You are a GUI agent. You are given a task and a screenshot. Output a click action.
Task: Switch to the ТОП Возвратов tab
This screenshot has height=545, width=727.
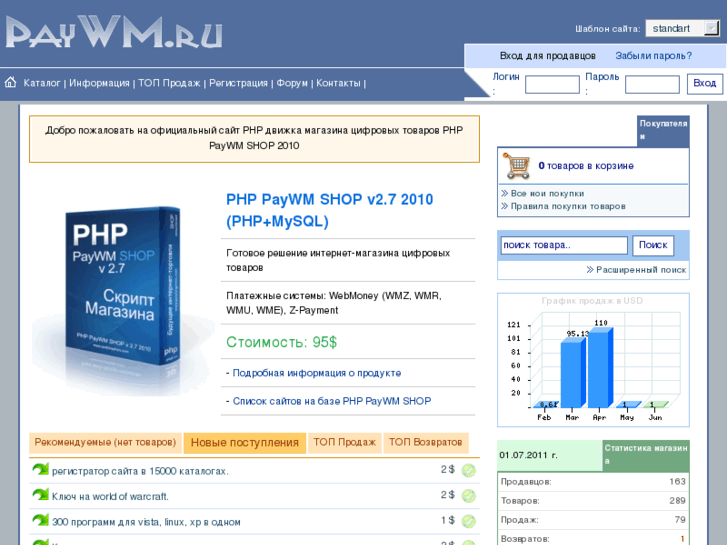[426, 442]
